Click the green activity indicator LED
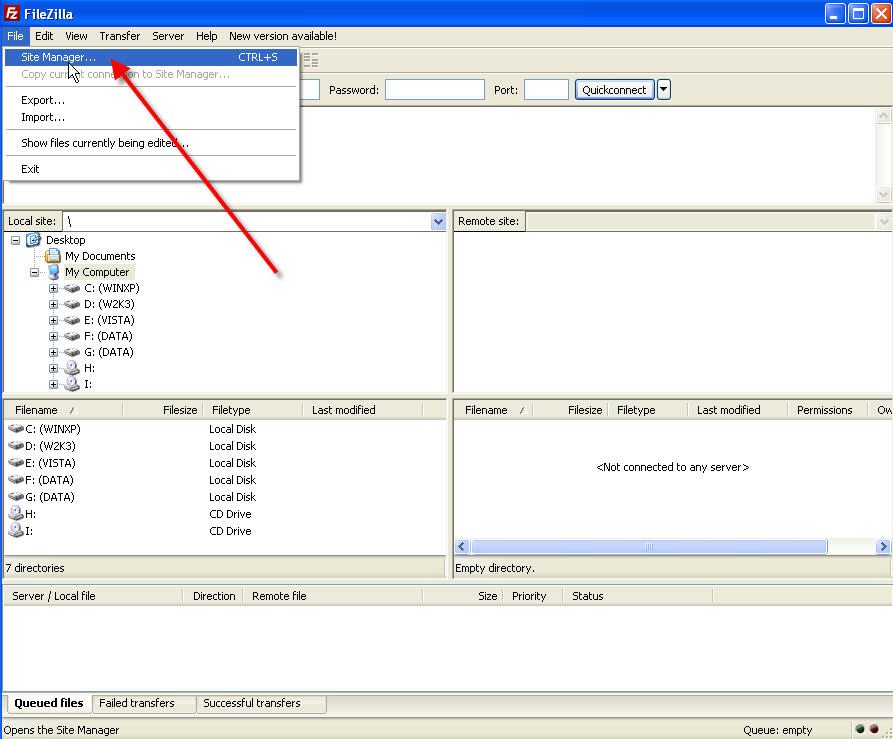Image resolution: width=893 pixels, height=739 pixels. (860, 729)
